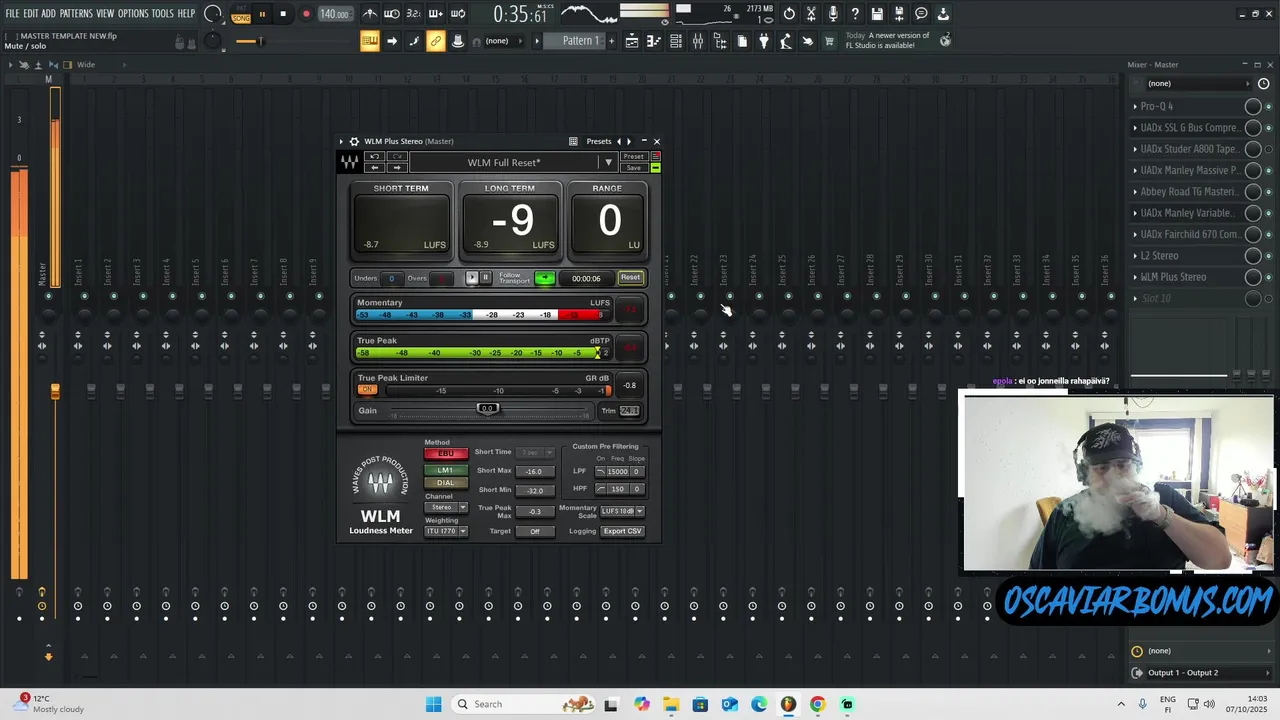Open the FILE menu
1280x720 pixels.
tap(12, 14)
